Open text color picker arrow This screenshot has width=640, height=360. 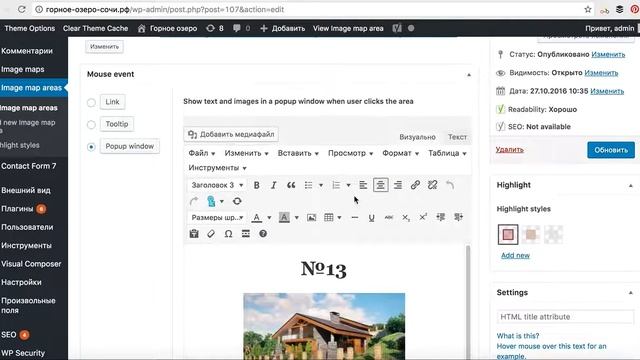click(269, 218)
